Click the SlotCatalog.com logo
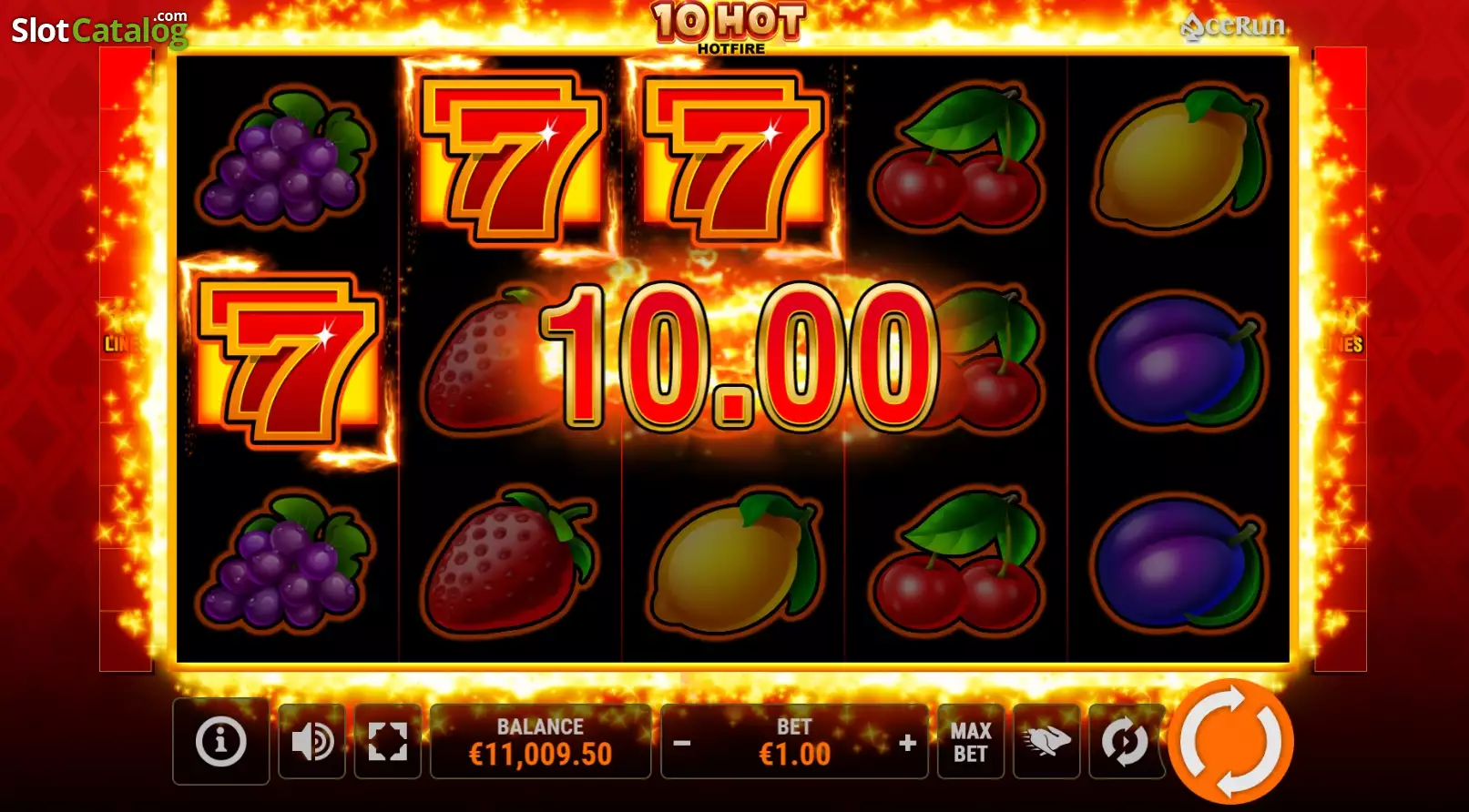This screenshot has width=1469, height=812. tap(98, 29)
